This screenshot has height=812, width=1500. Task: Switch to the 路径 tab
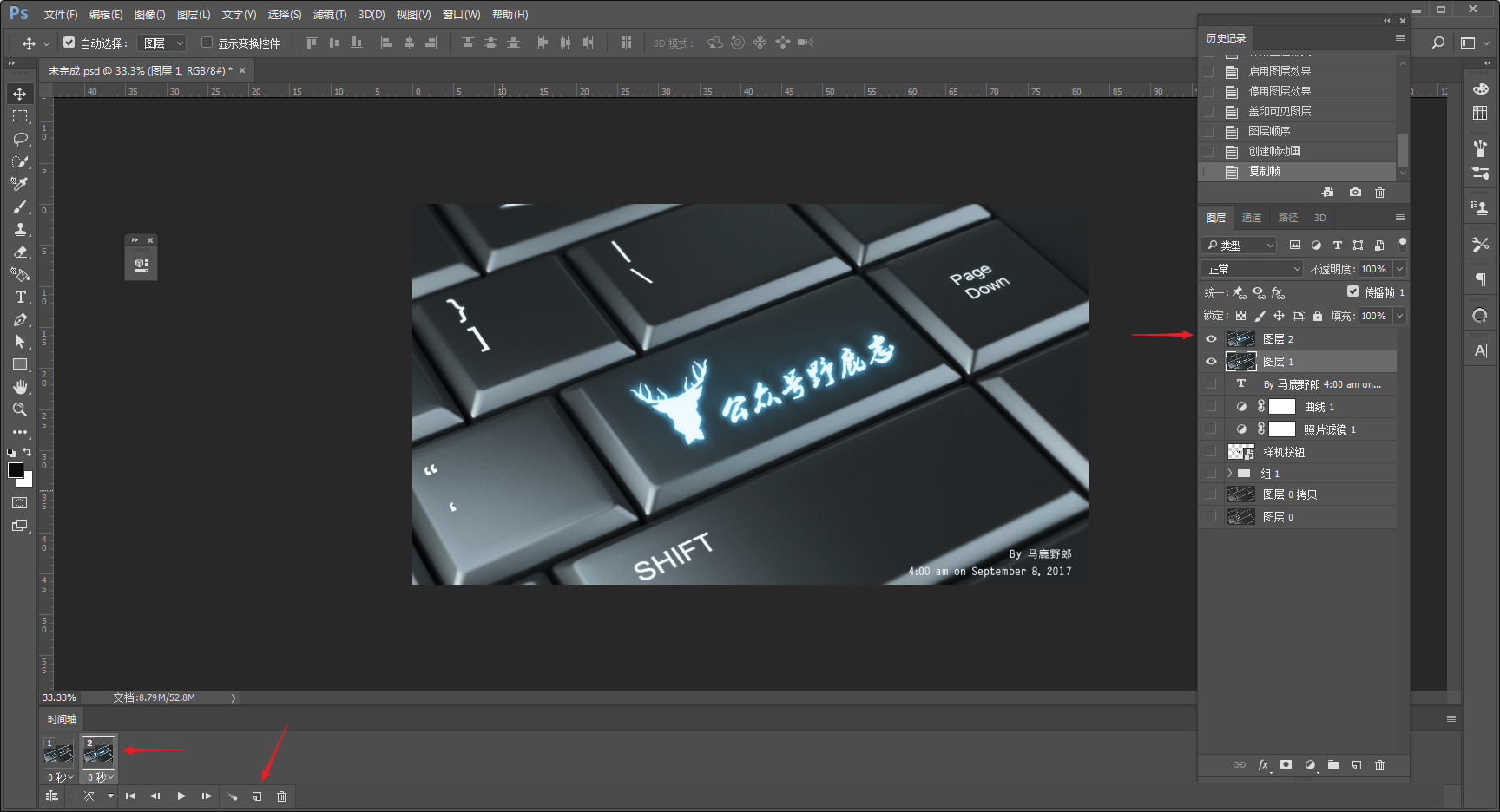(1288, 218)
